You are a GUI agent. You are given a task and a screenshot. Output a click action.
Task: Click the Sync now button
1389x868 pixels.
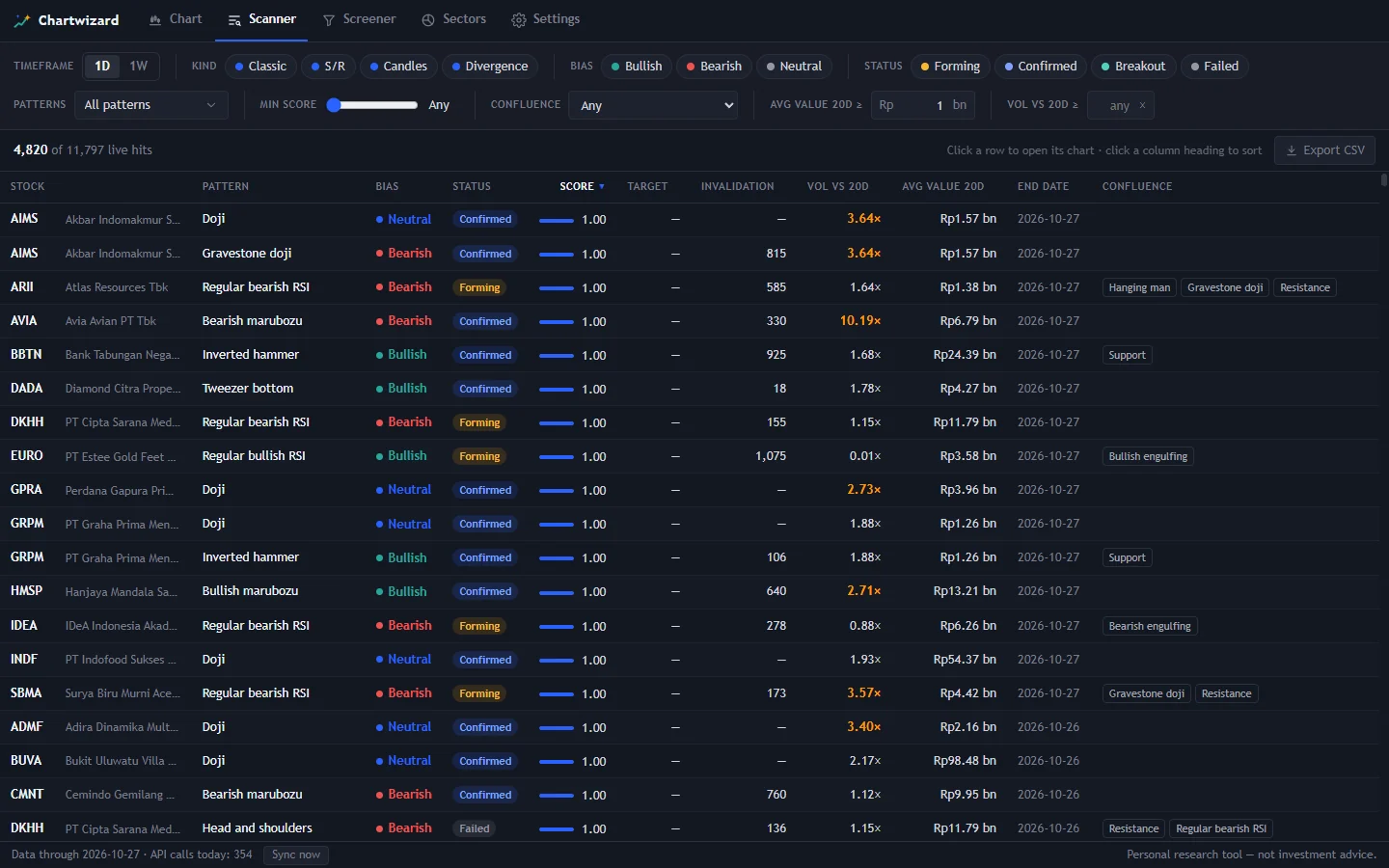296,854
